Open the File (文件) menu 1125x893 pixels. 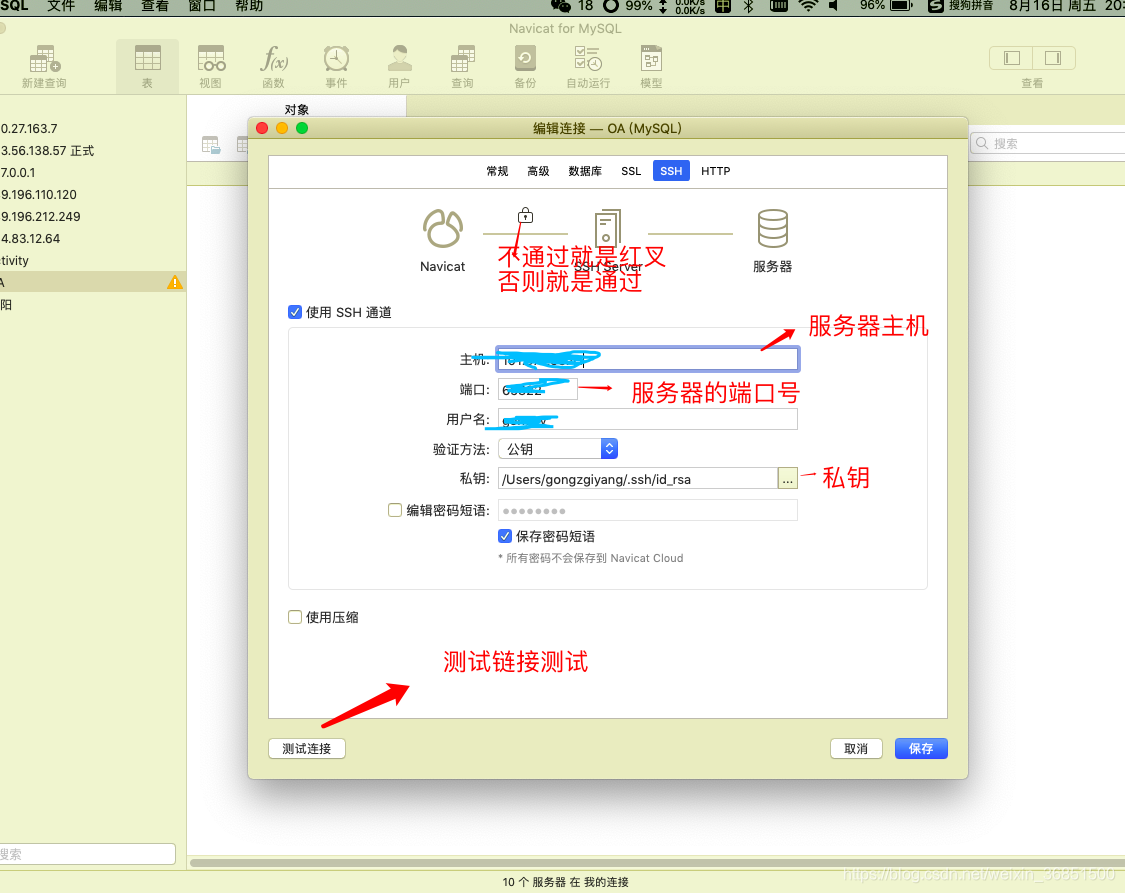click(61, 6)
